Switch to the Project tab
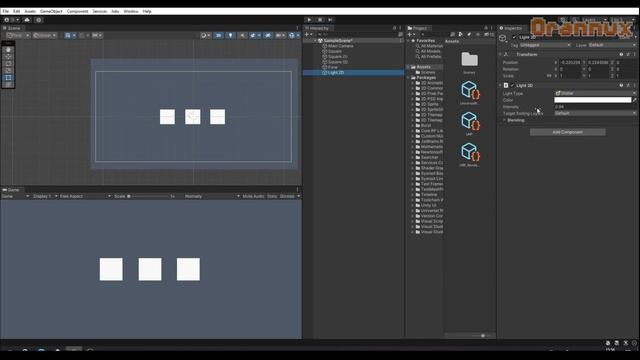 (418, 28)
